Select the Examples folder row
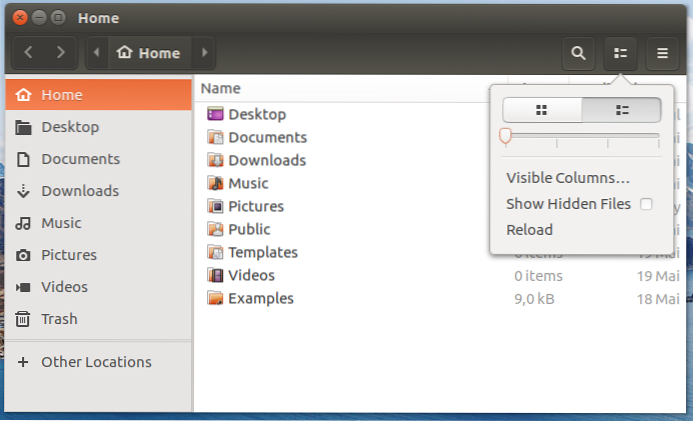 (x=260, y=298)
